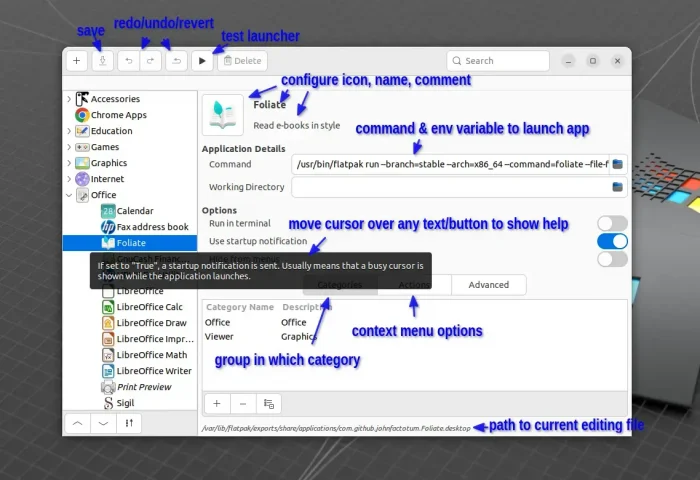The height and width of the screenshot is (480, 700).
Task: Enable the Run in terminal switch
Action: point(612,223)
